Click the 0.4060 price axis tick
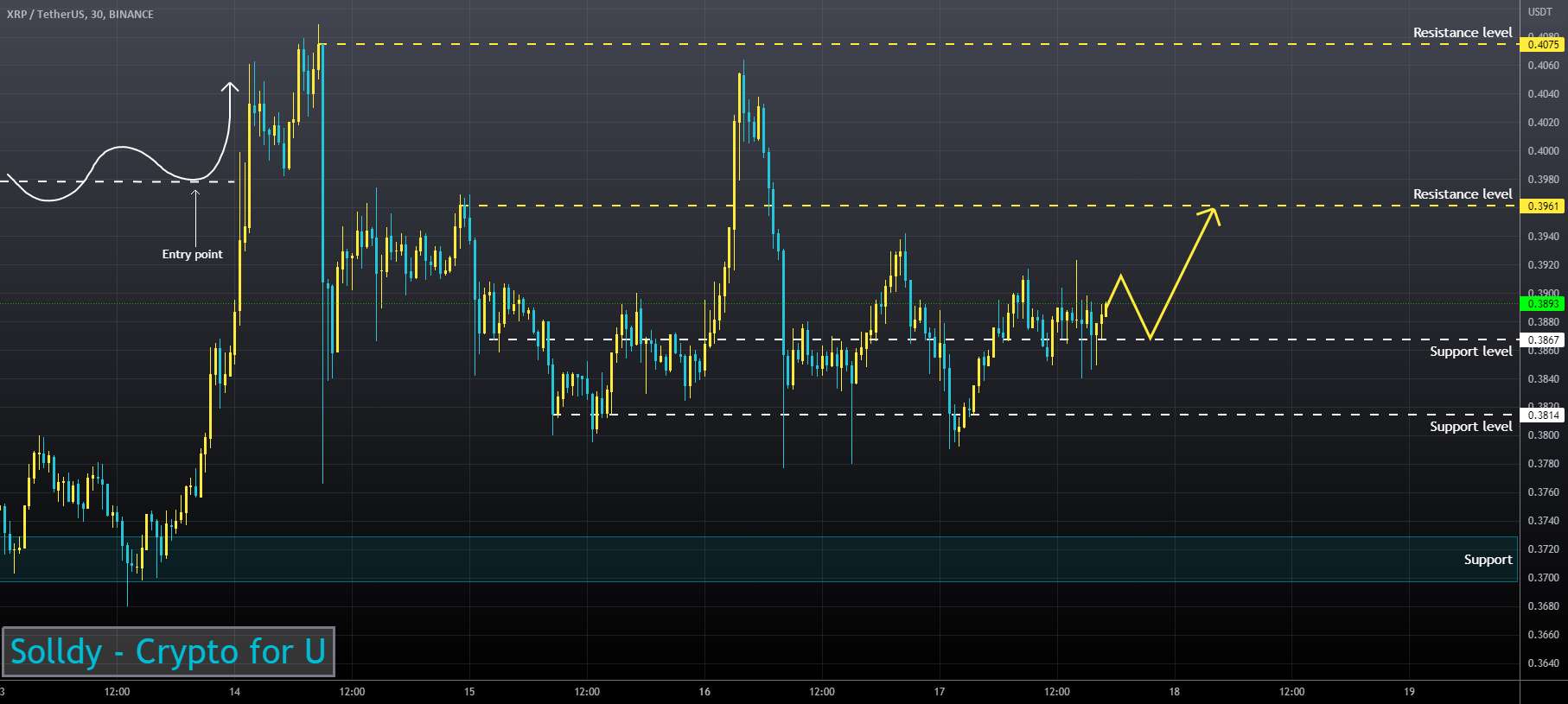This screenshot has width=1568, height=704. 1543,66
